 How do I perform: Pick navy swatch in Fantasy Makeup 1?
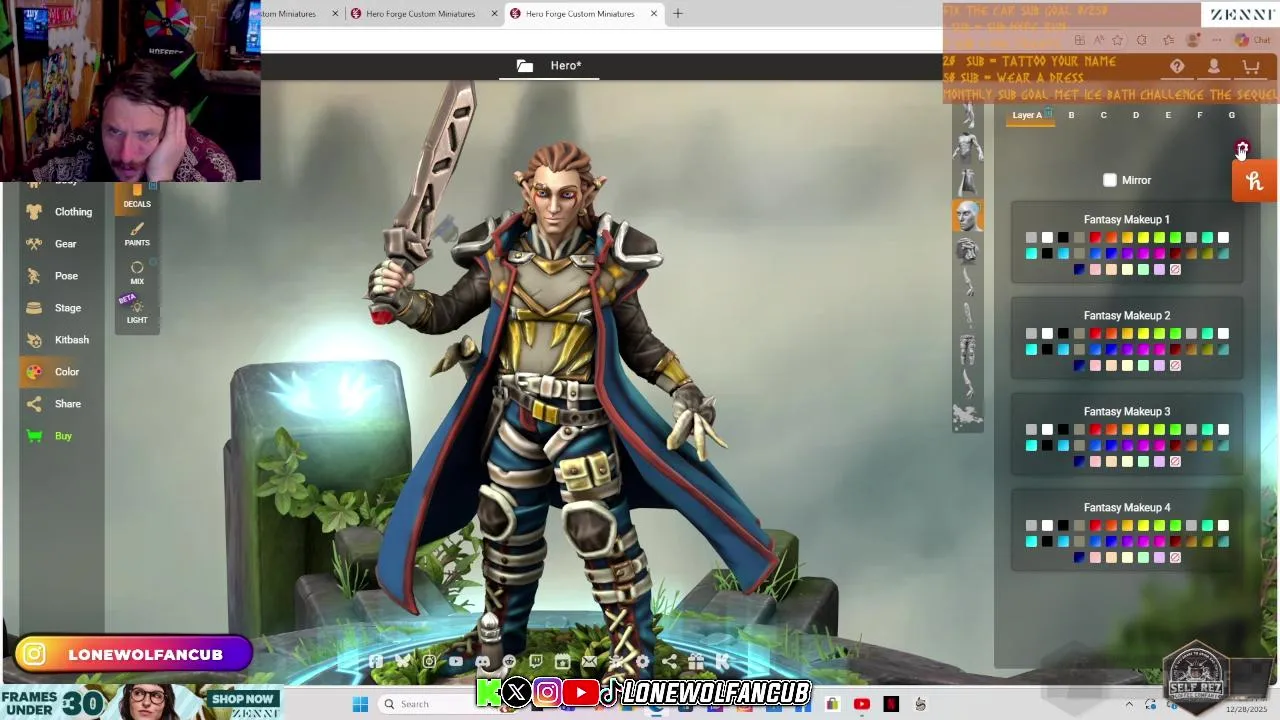[1079, 269]
